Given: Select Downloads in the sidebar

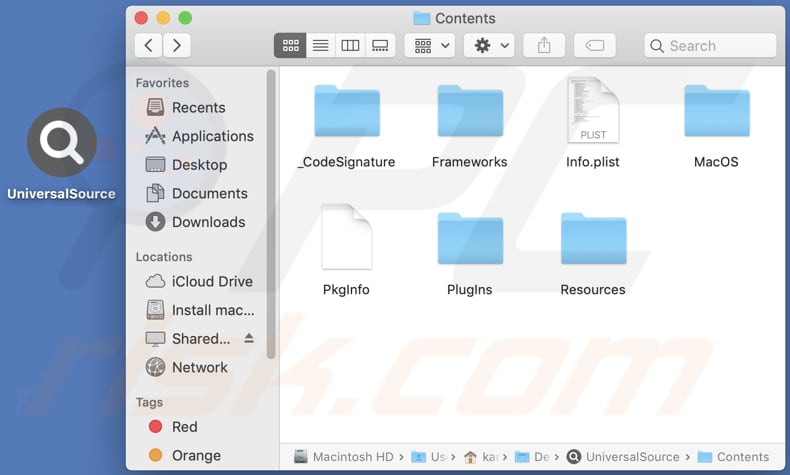Looking at the screenshot, I should [208, 222].
